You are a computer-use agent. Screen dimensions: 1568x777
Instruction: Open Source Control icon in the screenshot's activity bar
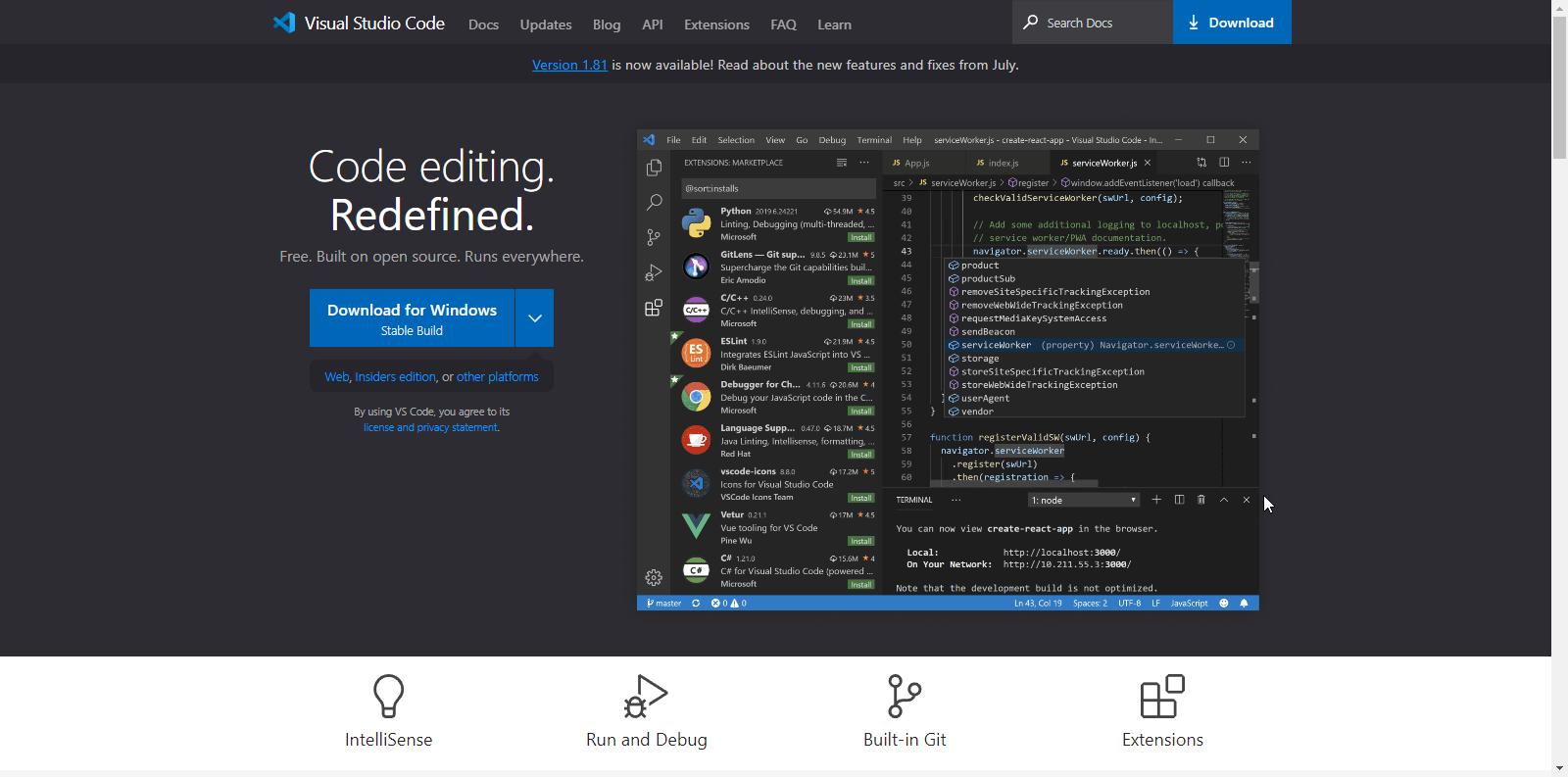tap(654, 237)
